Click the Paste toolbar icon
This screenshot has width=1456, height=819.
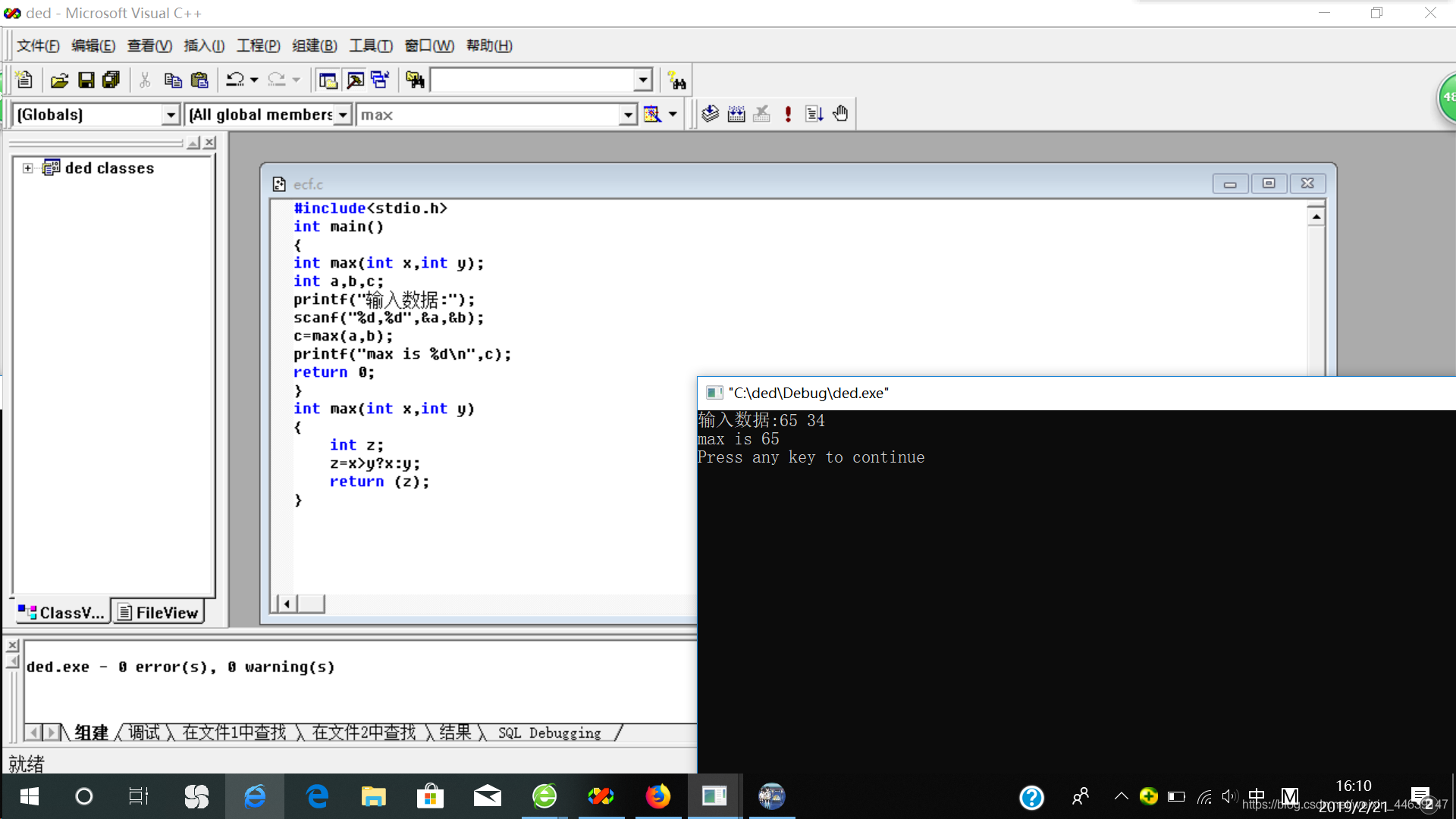[199, 80]
